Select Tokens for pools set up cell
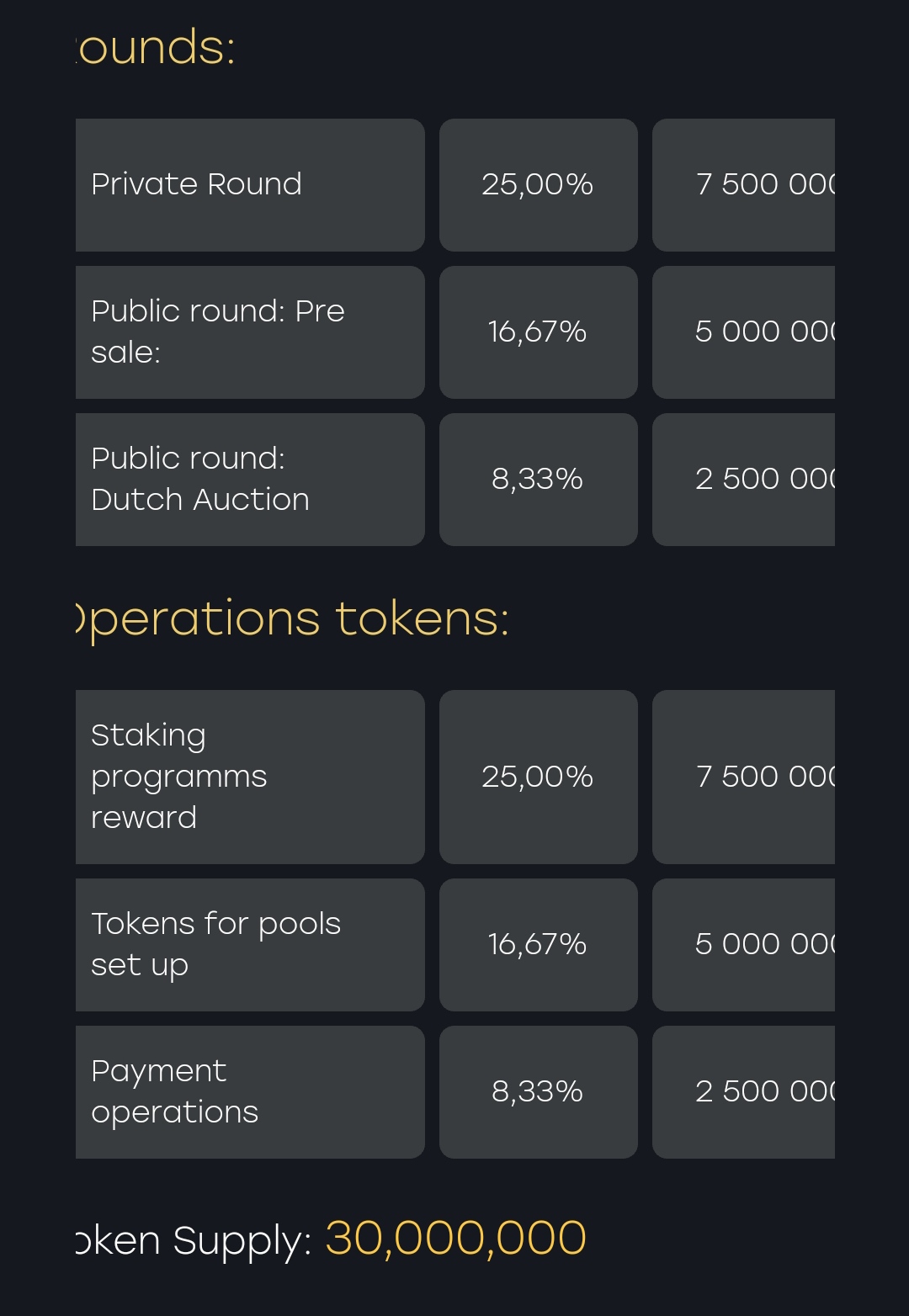909x1316 pixels. click(x=250, y=945)
